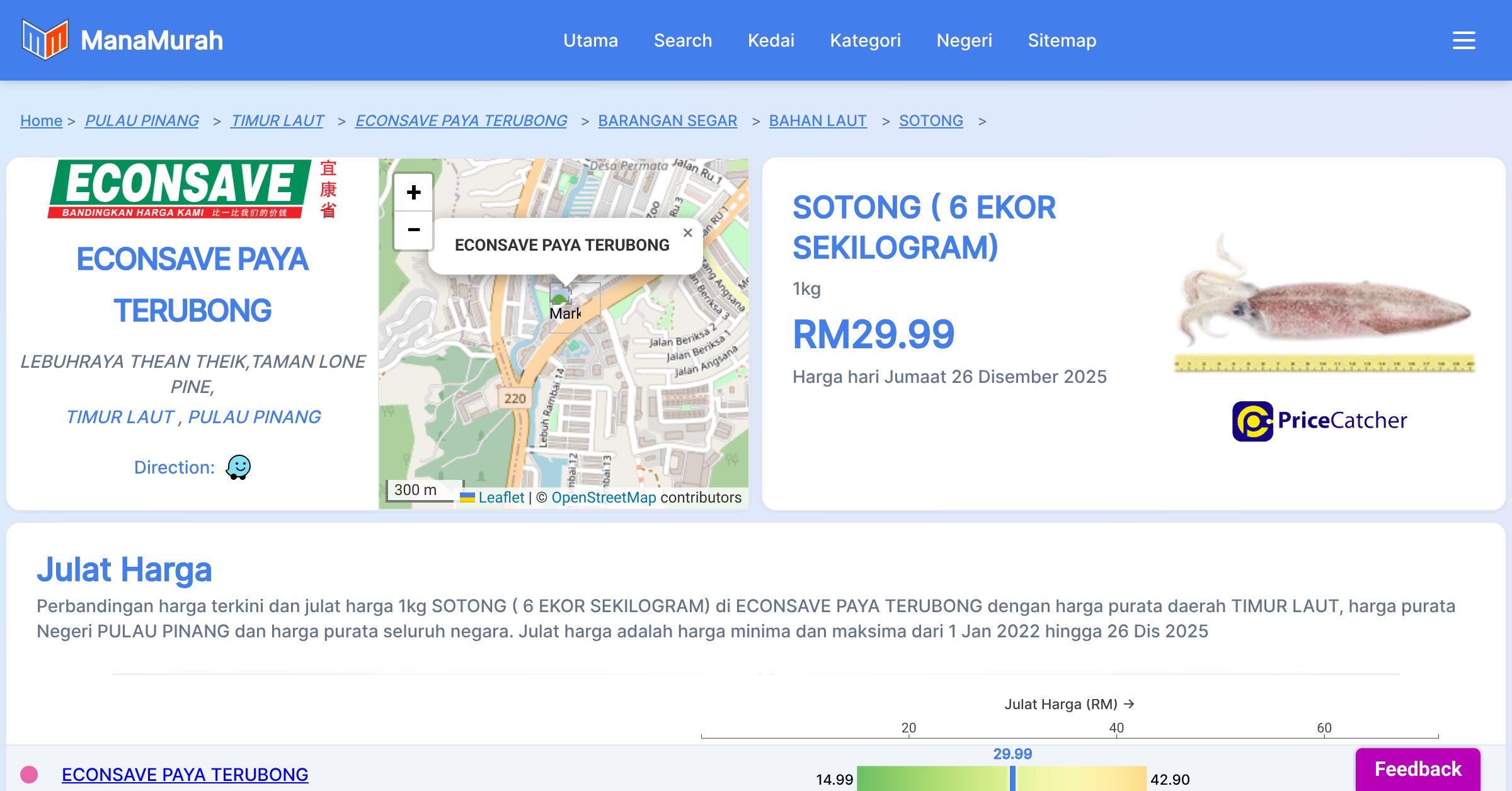Image resolution: width=1512 pixels, height=791 pixels.
Task: Go to the Kategori menu
Action: [x=865, y=40]
